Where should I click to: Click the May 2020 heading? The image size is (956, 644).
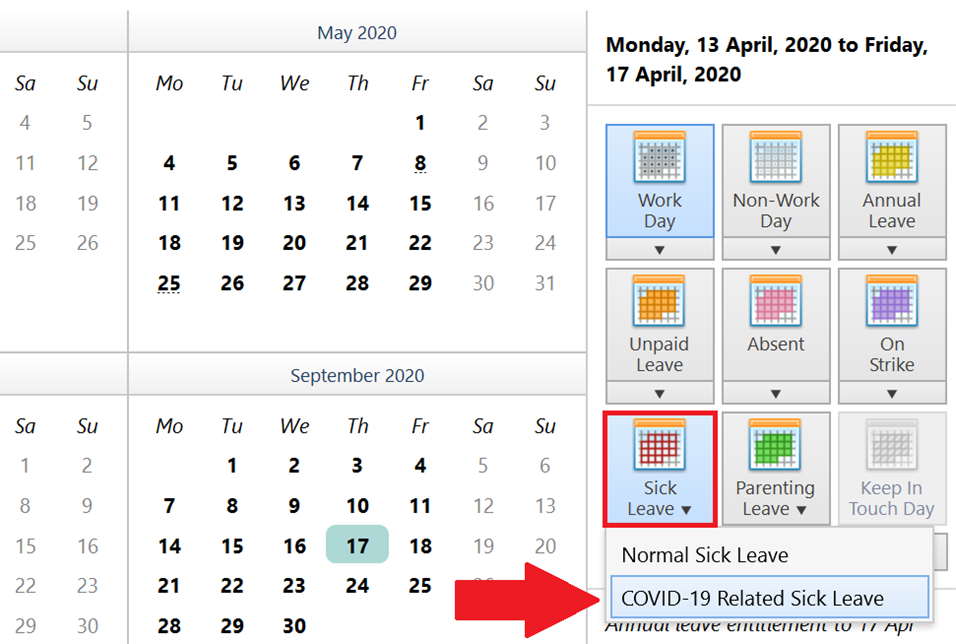pos(357,32)
